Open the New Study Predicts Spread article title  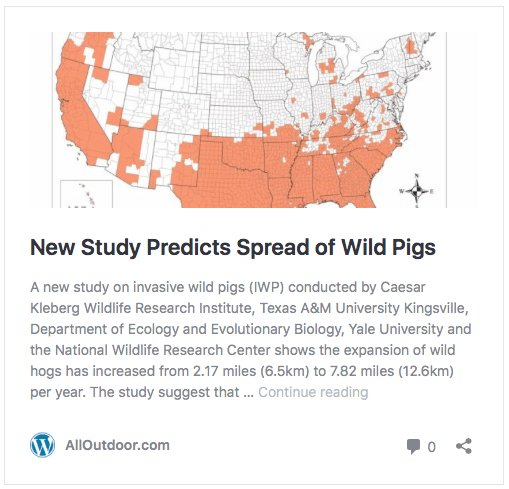[x=233, y=247]
